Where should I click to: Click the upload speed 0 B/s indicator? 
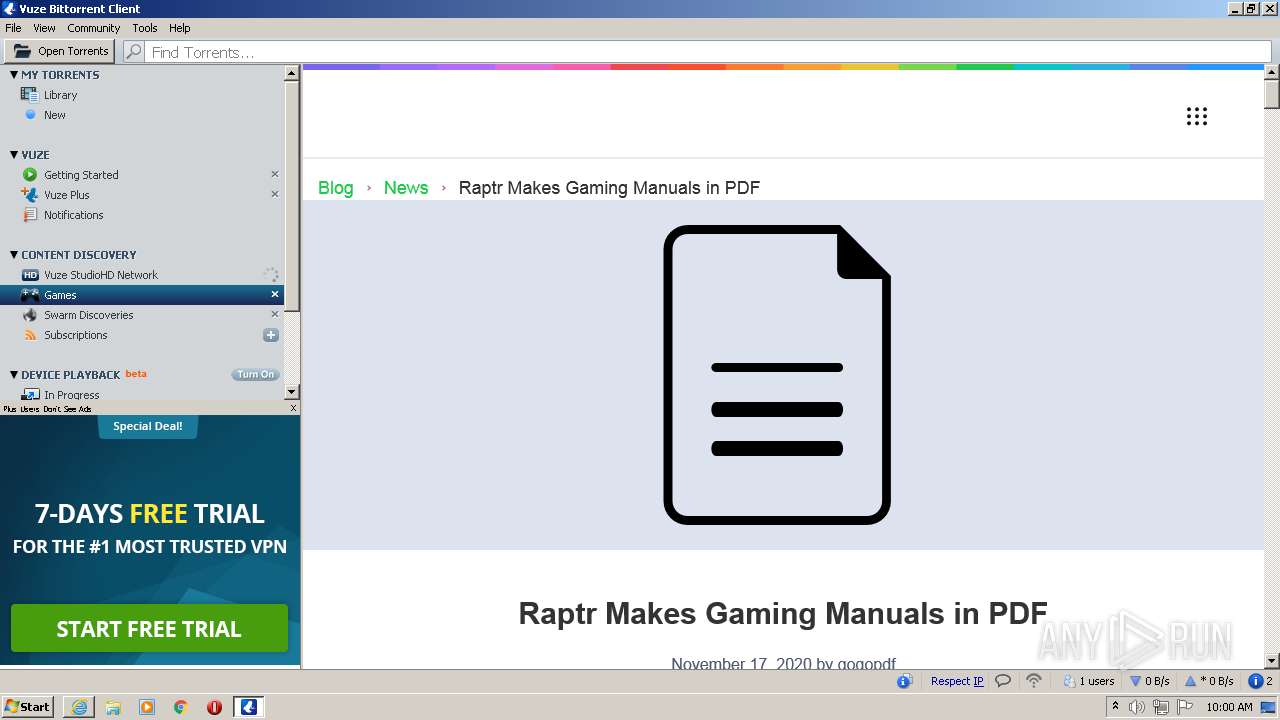coord(1209,681)
